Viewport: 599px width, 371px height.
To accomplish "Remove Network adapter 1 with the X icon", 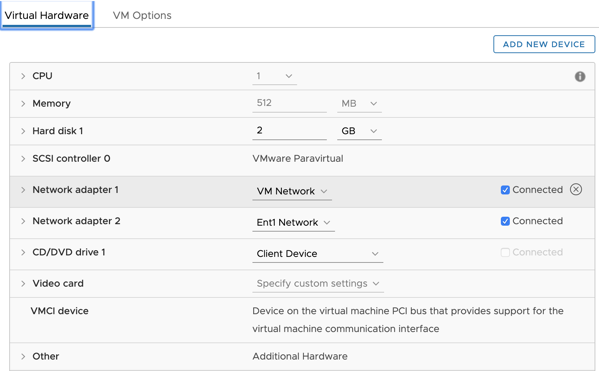I will pyautogui.click(x=576, y=190).
